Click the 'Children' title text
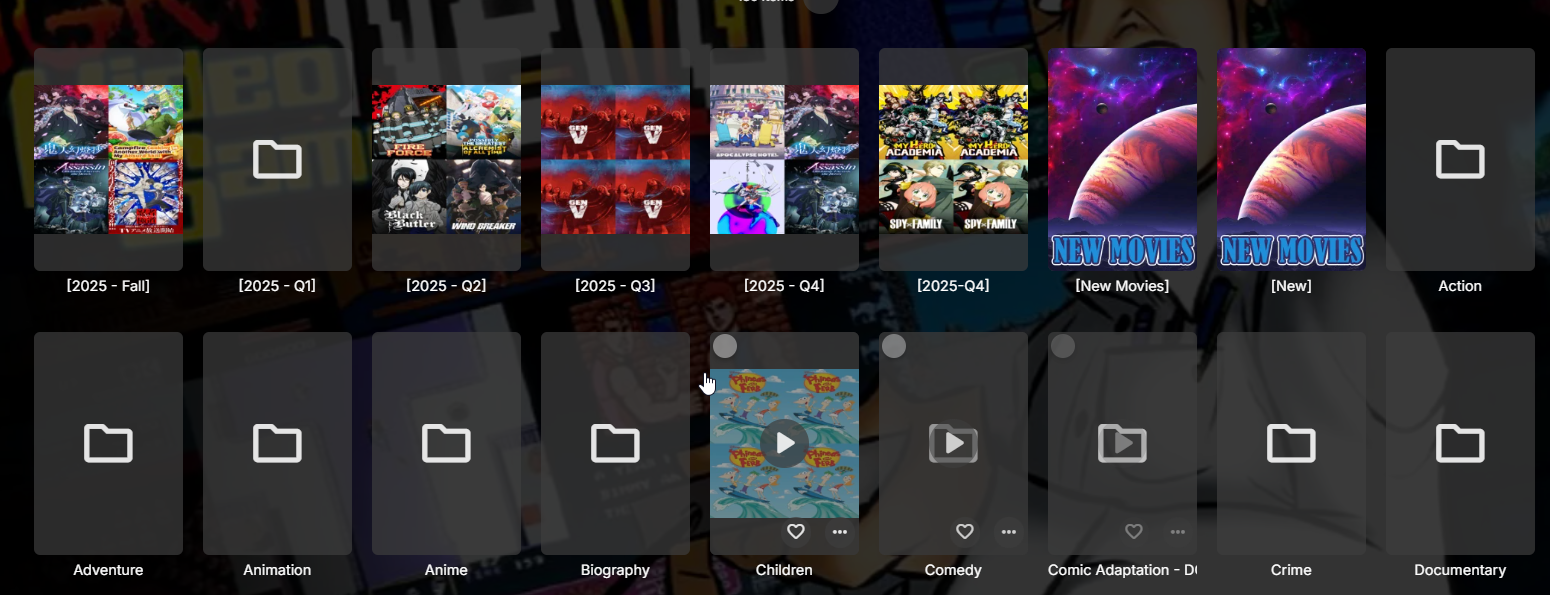The width and height of the screenshot is (1550, 595). coord(784,570)
